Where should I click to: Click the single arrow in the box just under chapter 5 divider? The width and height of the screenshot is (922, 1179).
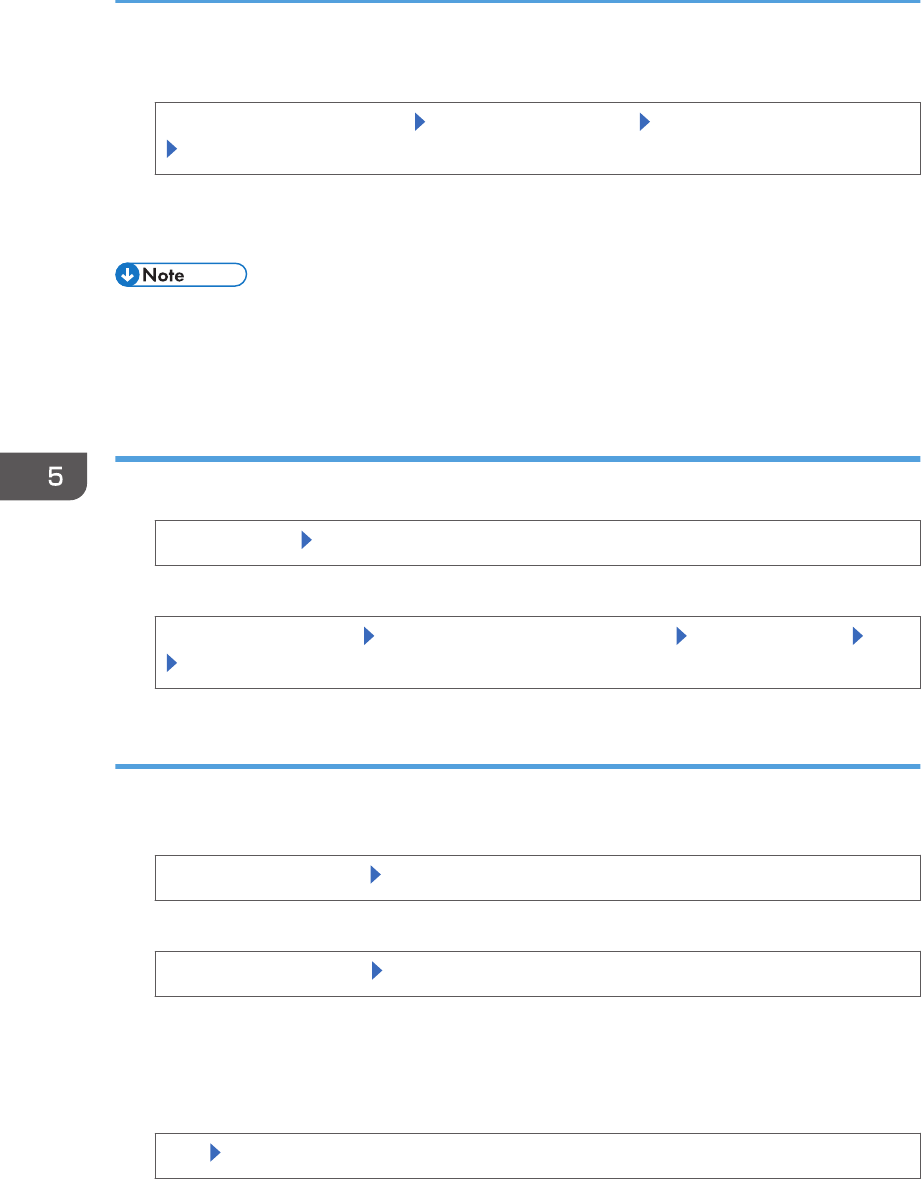306,540
